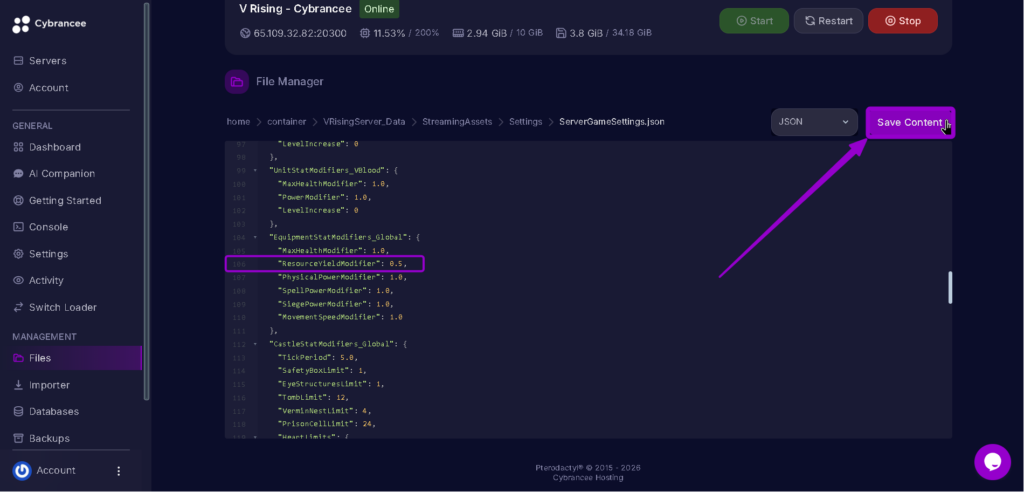Open the Settings gear icon
This screenshot has width=1024, height=492.
(18, 254)
